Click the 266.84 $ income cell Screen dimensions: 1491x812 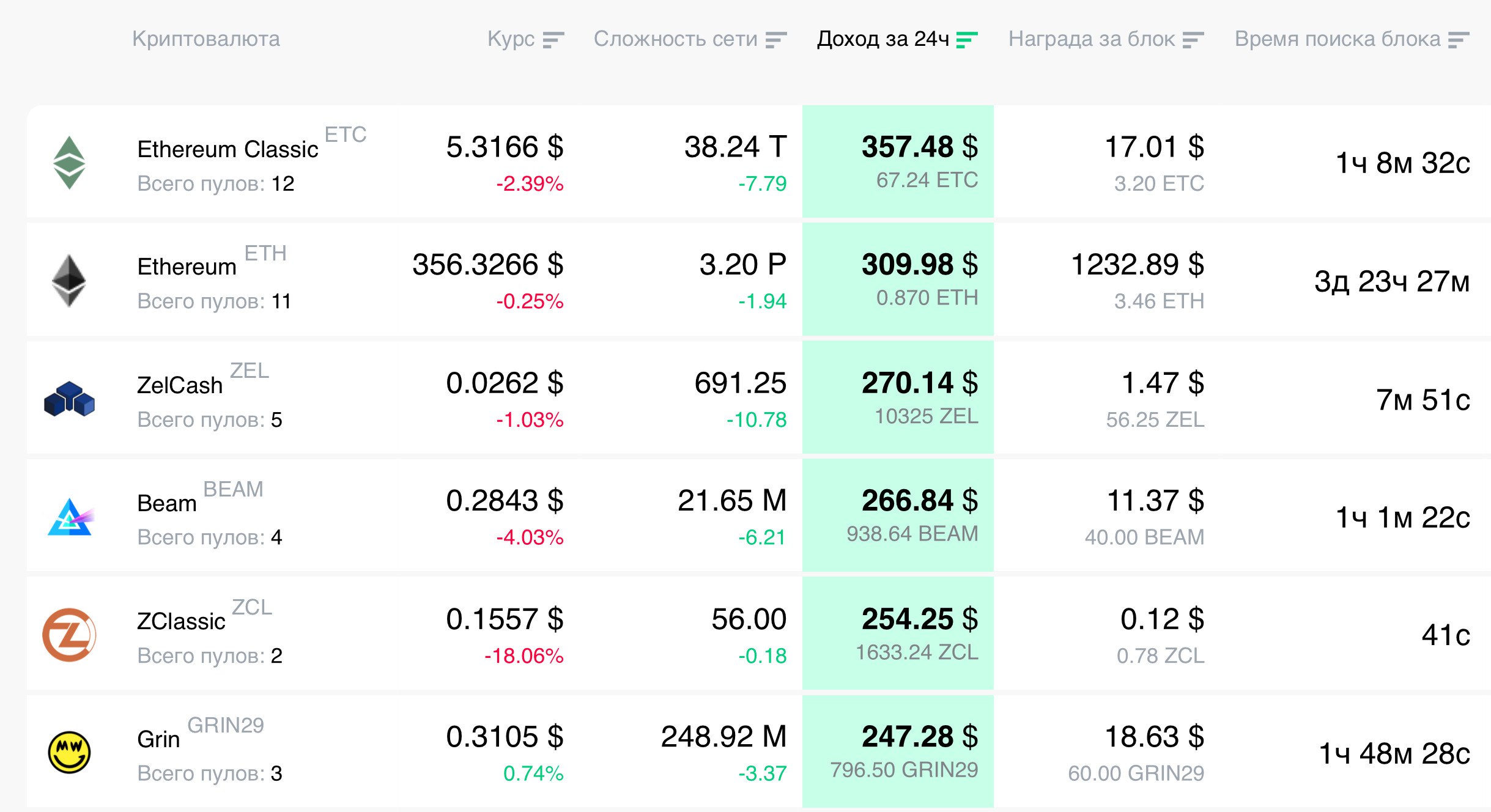[898, 515]
